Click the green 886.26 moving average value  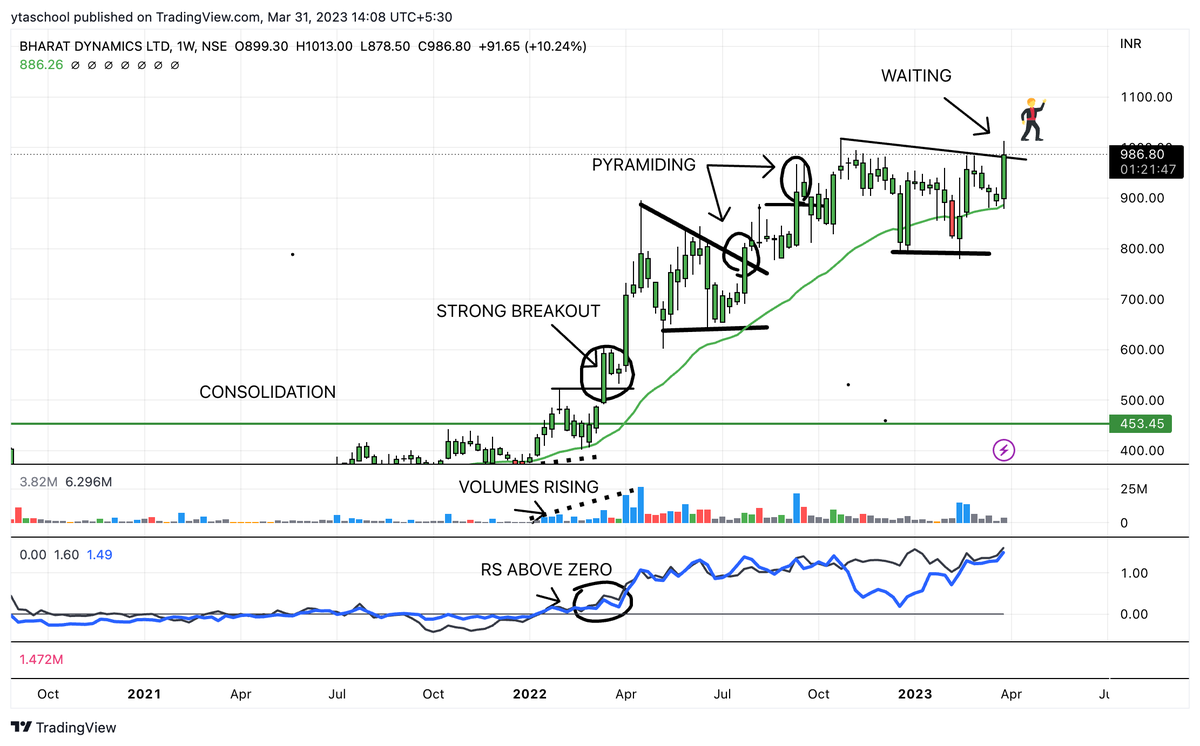click(42, 64)
